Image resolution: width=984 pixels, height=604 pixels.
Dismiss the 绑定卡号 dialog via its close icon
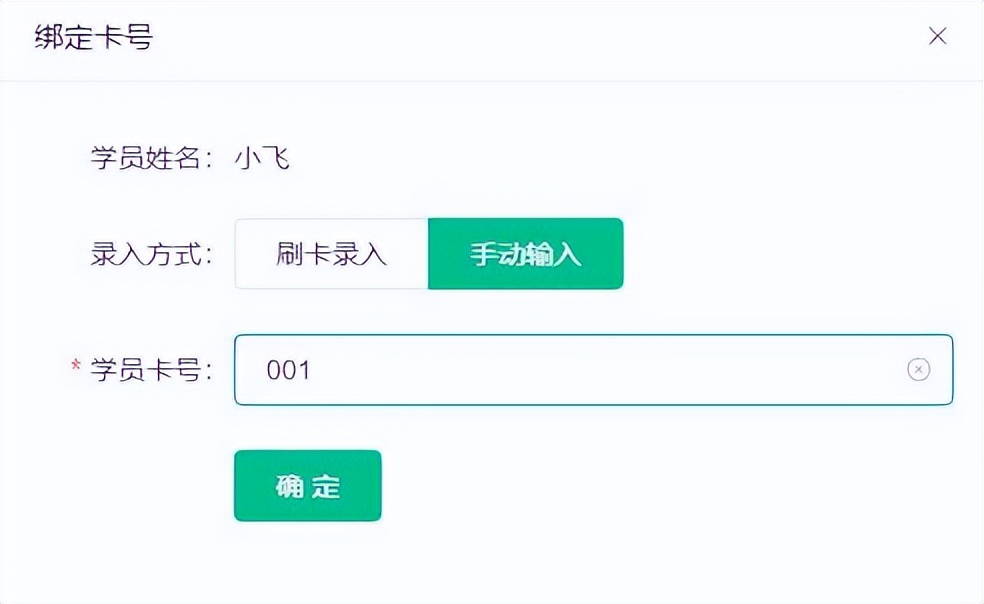click(937, 35)
